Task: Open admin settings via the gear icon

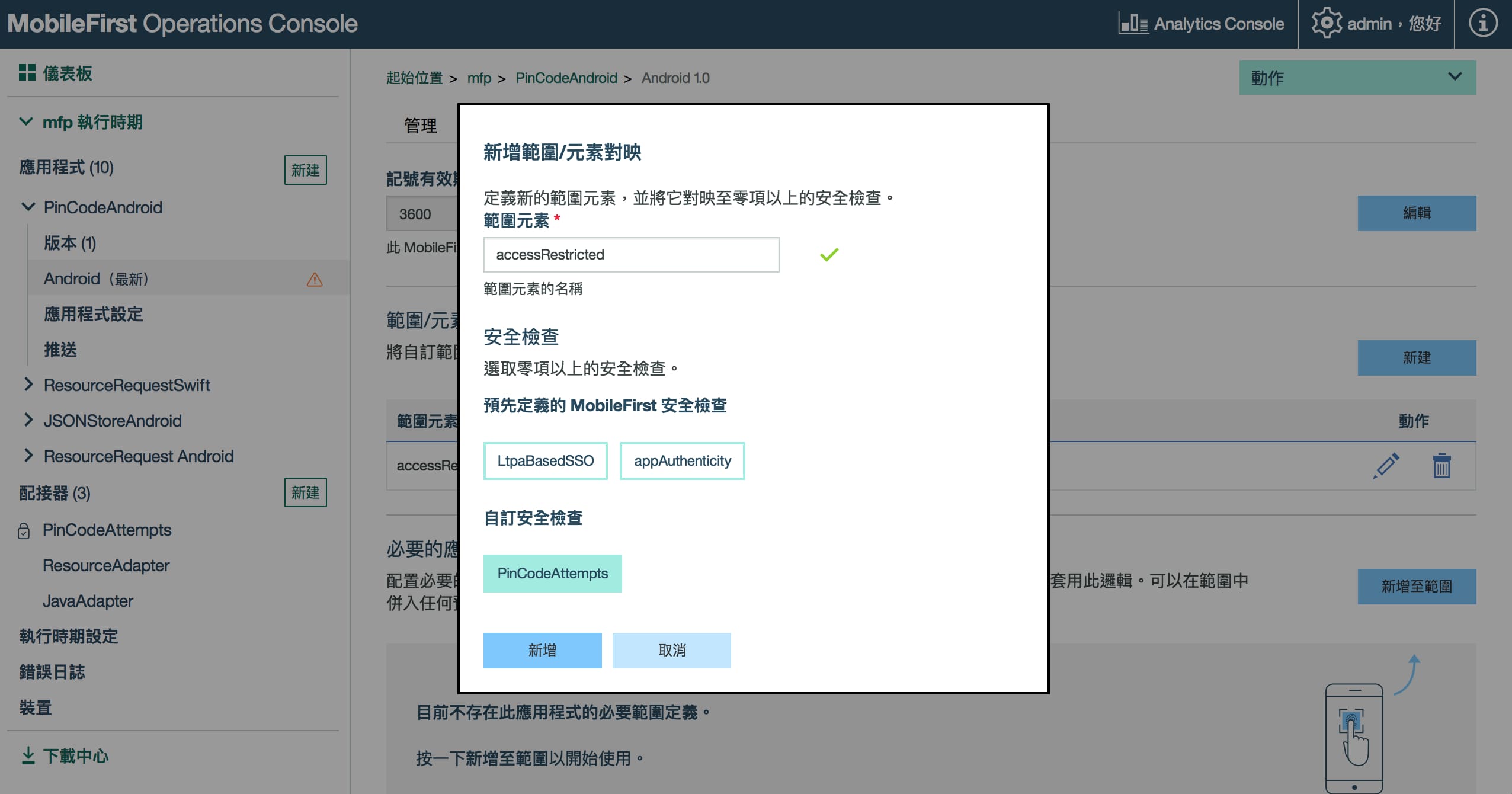Action: pos(1327,24)
